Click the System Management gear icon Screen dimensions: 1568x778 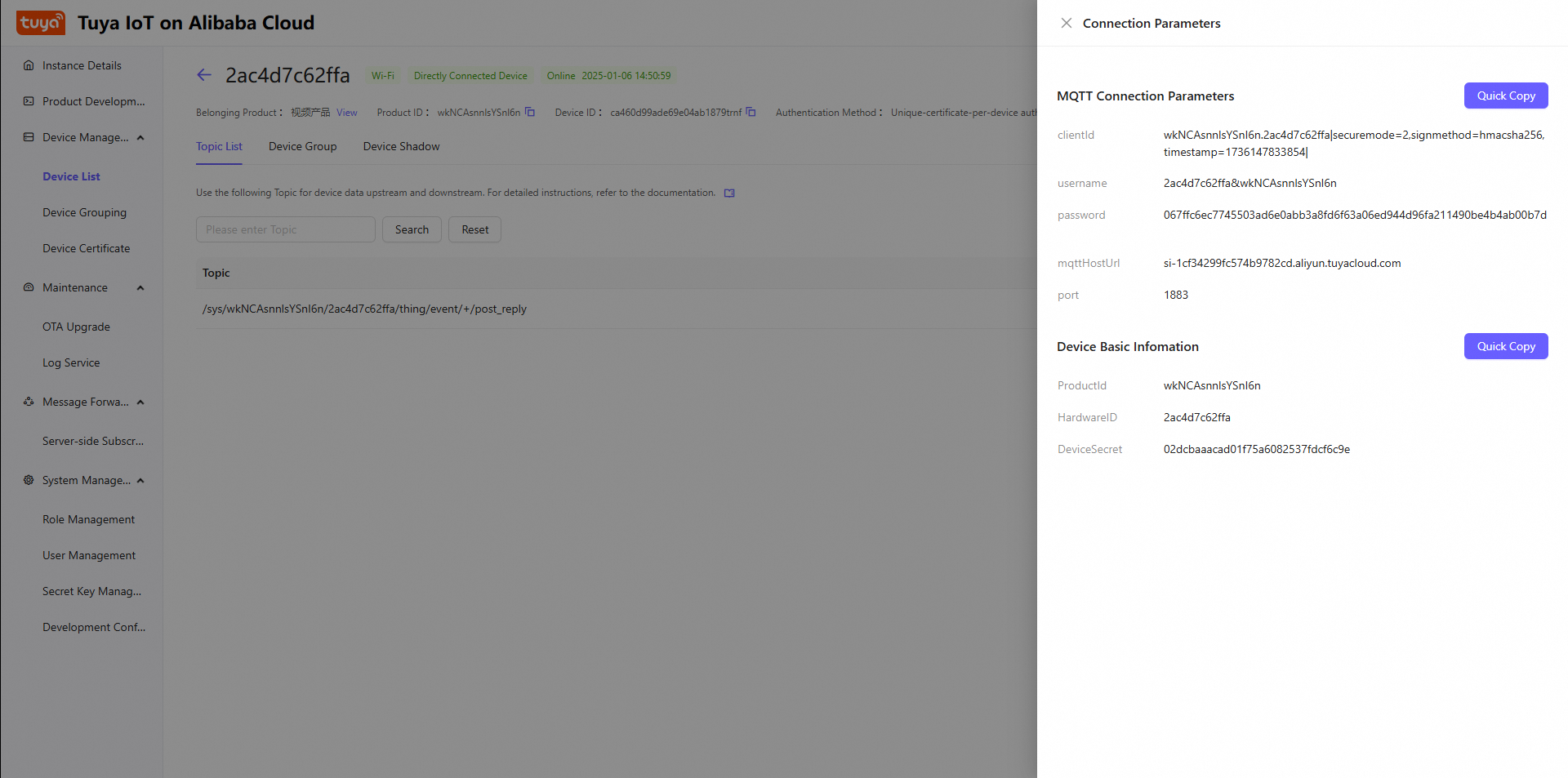coord(29,480)
